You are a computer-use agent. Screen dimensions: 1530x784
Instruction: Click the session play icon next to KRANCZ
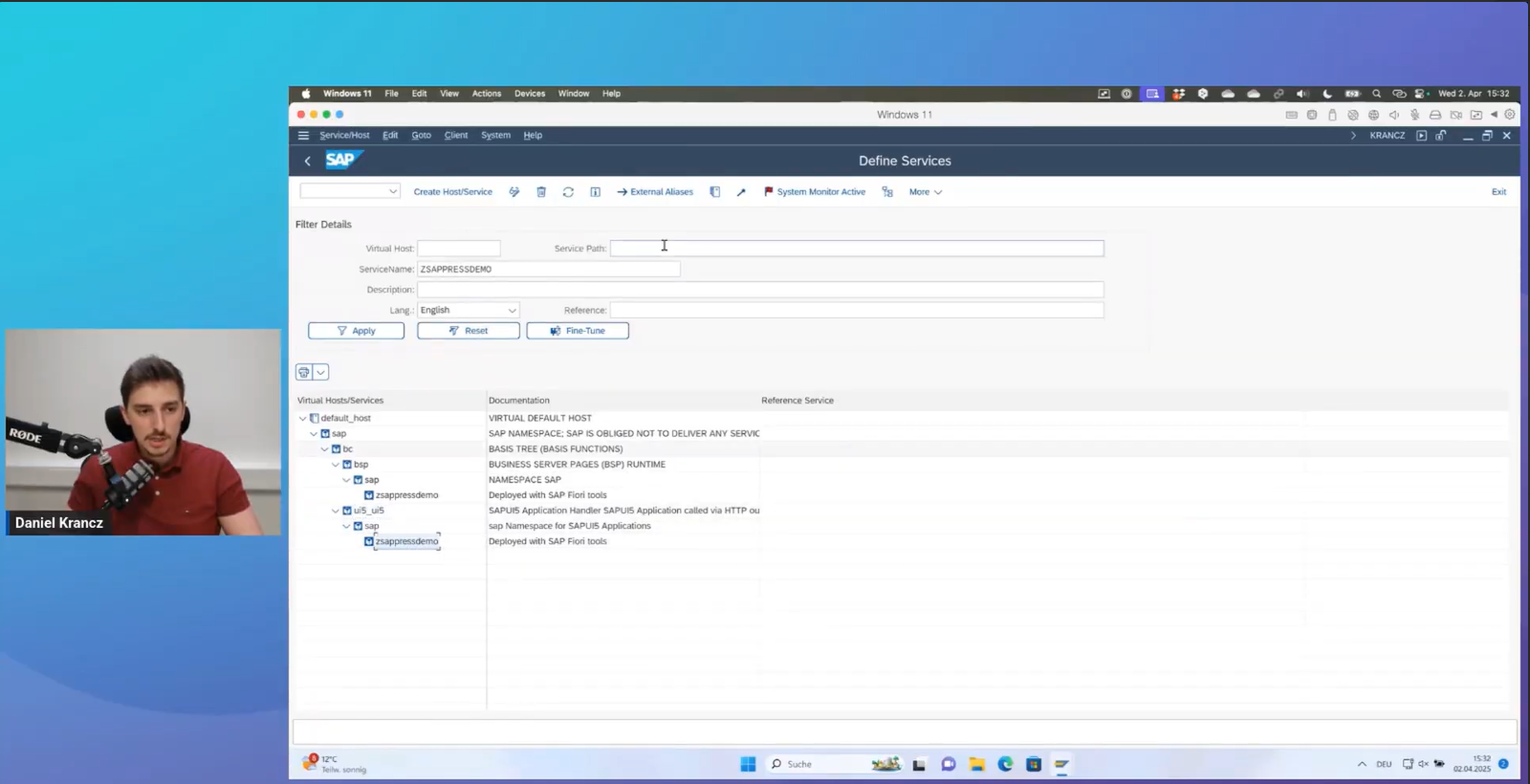click(x=1422, y=136)
